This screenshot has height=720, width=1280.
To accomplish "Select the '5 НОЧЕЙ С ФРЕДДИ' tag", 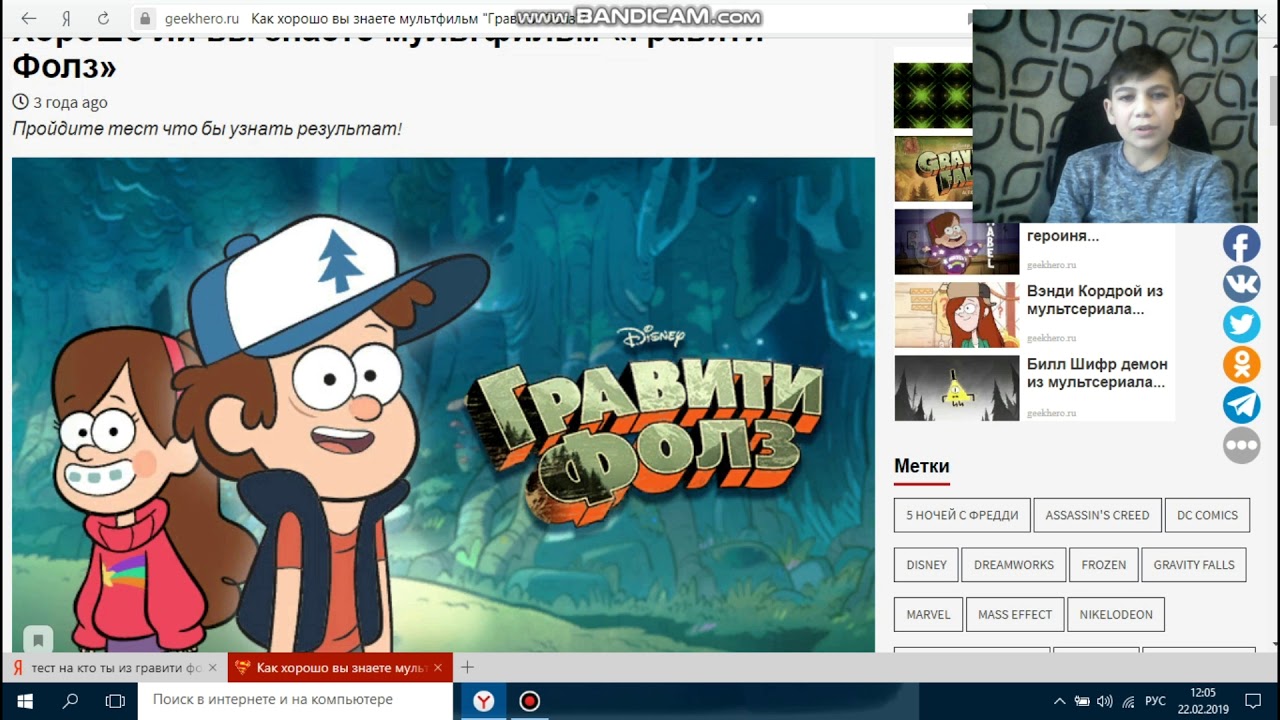I will (962, 515).
